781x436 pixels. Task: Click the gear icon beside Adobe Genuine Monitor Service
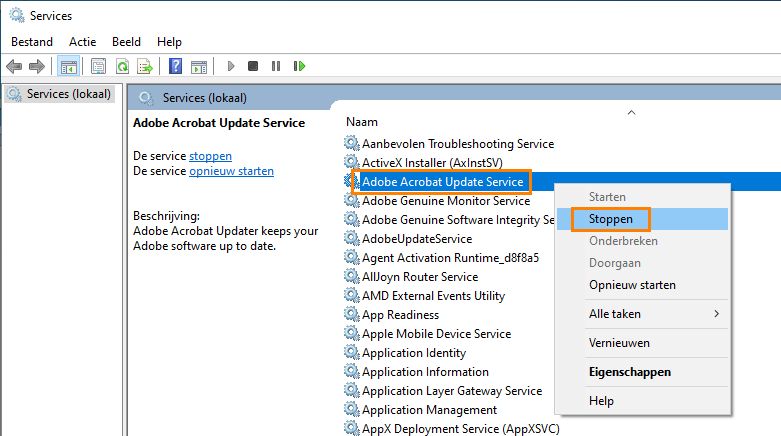[352, 201]
